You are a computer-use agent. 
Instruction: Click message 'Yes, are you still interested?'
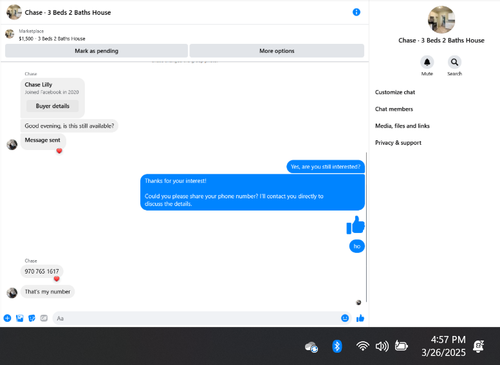click(326, 167)
